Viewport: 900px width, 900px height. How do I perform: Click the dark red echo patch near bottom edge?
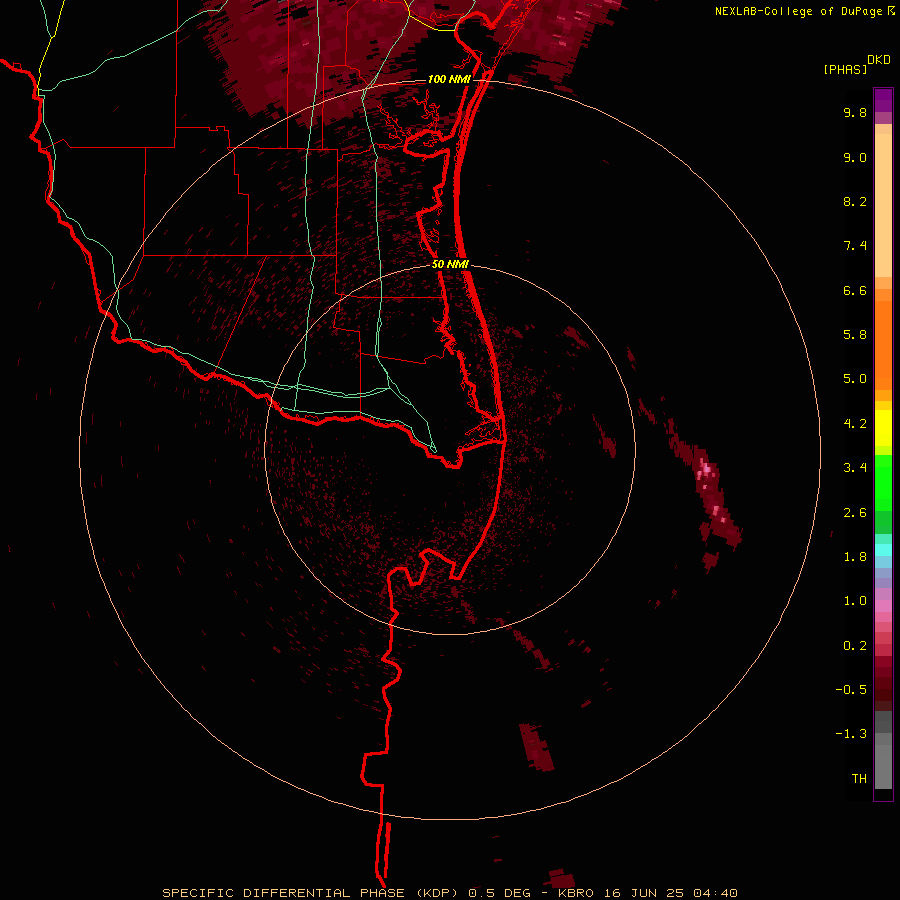pyautogui.click(x=561, y=879)
